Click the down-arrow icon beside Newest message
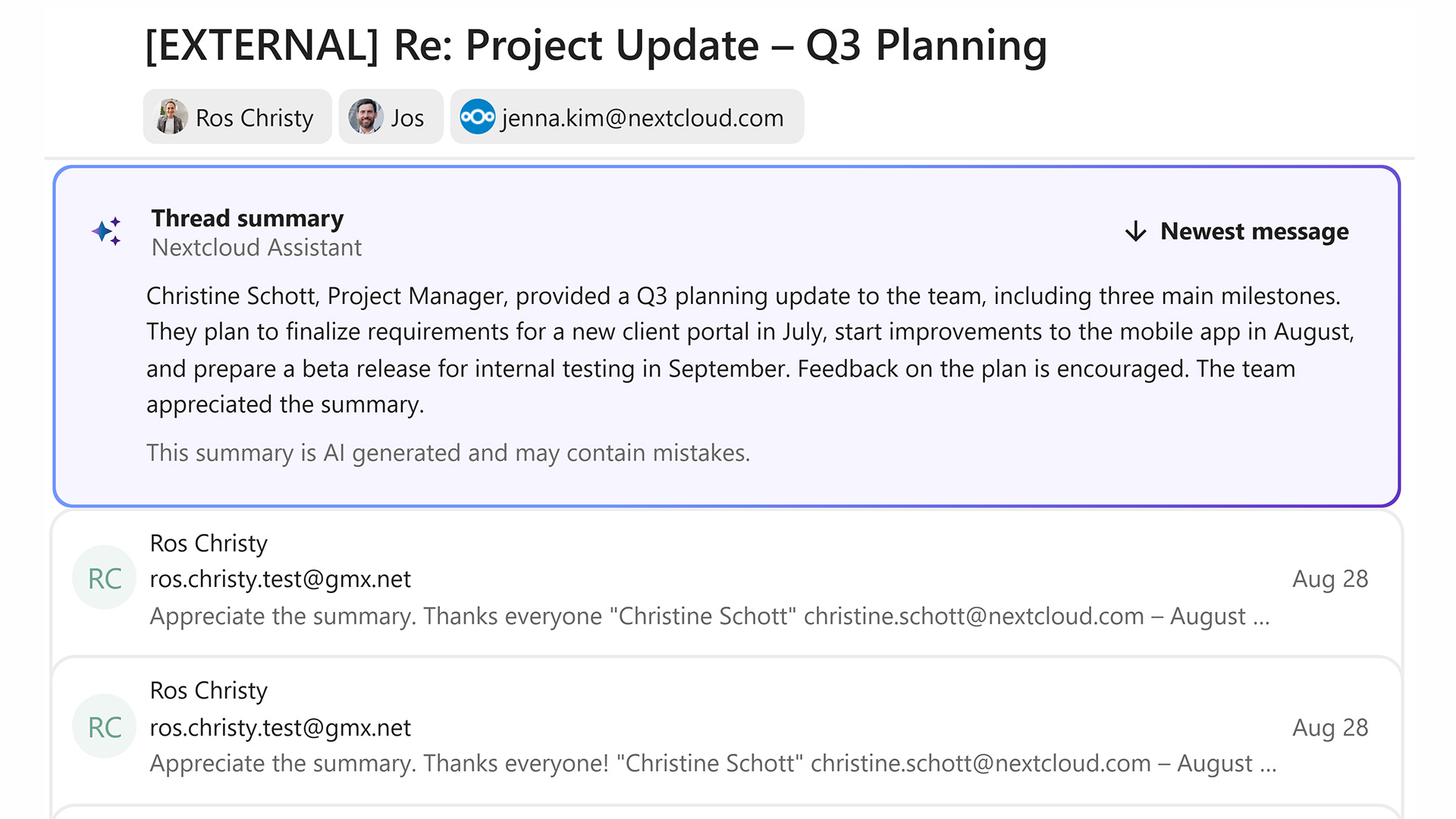The width and height of the screenshot is (1456, 819). (x=1135, y=231)
